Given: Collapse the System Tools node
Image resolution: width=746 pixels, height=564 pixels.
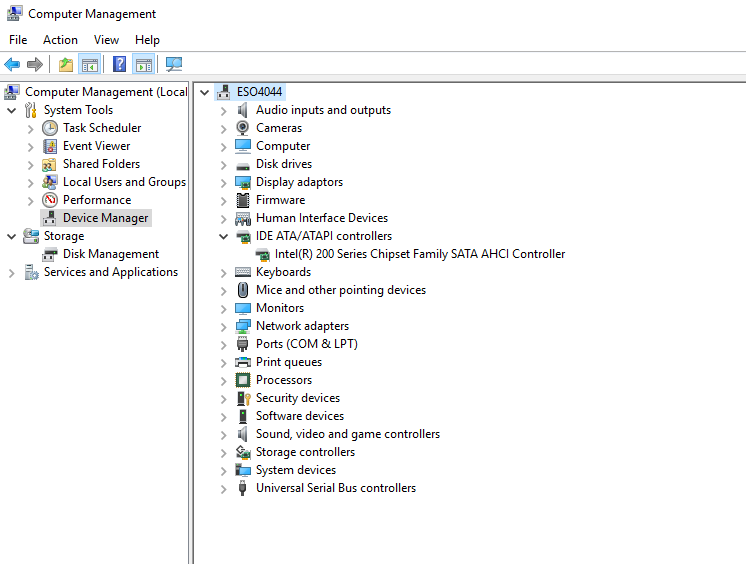Looking at the screenshot, I should (x=12, y=110).
